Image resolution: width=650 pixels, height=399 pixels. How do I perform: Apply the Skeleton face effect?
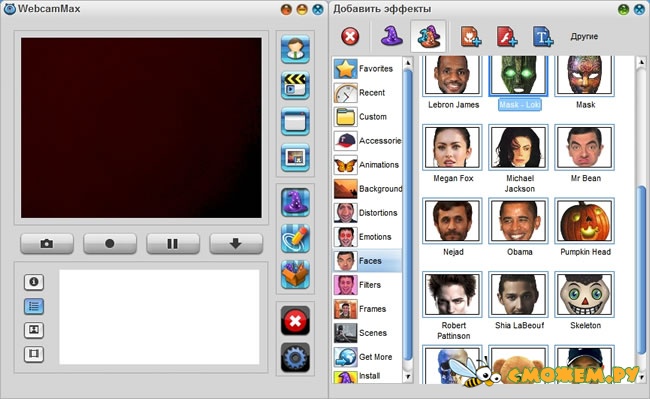point(585,295)
